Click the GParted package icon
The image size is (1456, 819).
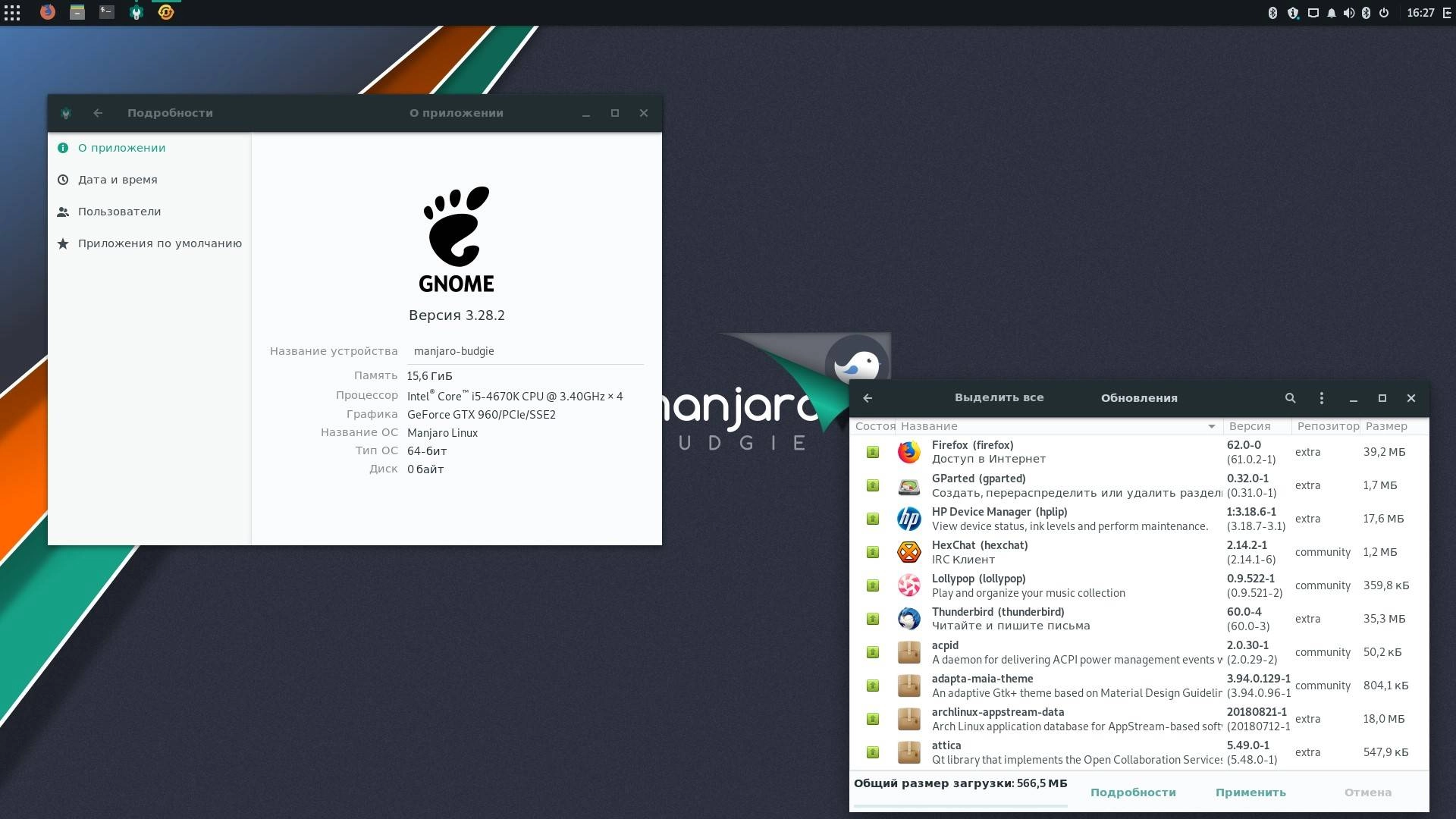[908, 485]
